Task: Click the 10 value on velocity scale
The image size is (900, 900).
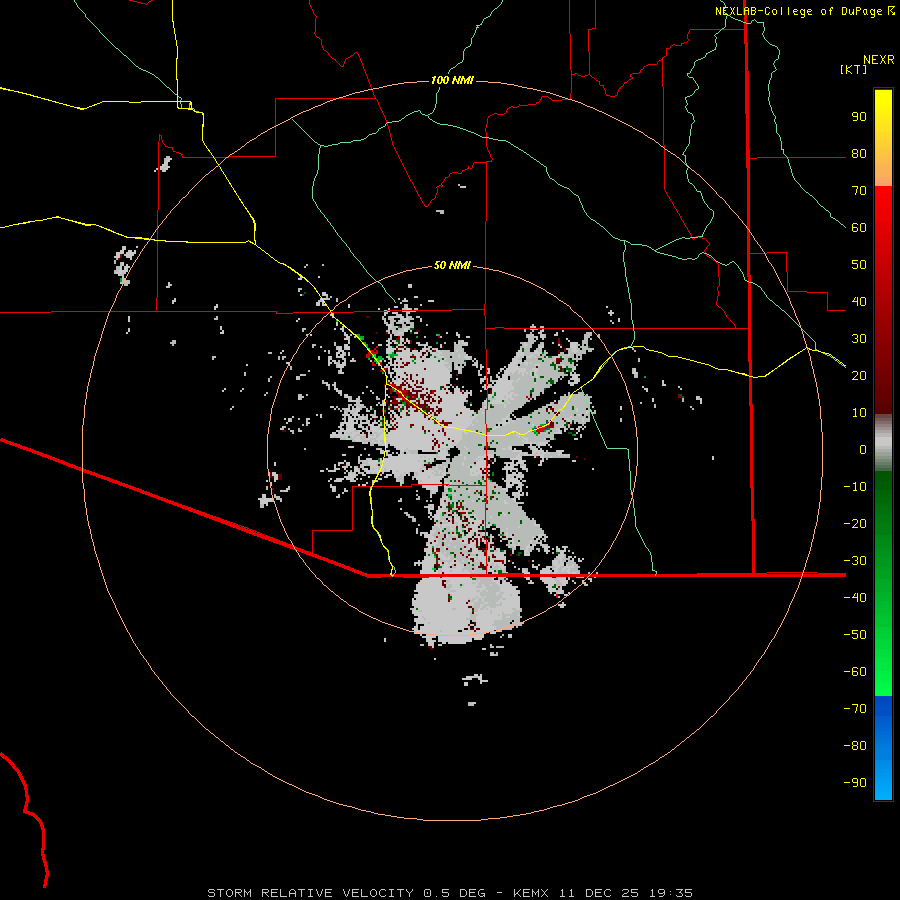Action: click(x=859, y=413)
